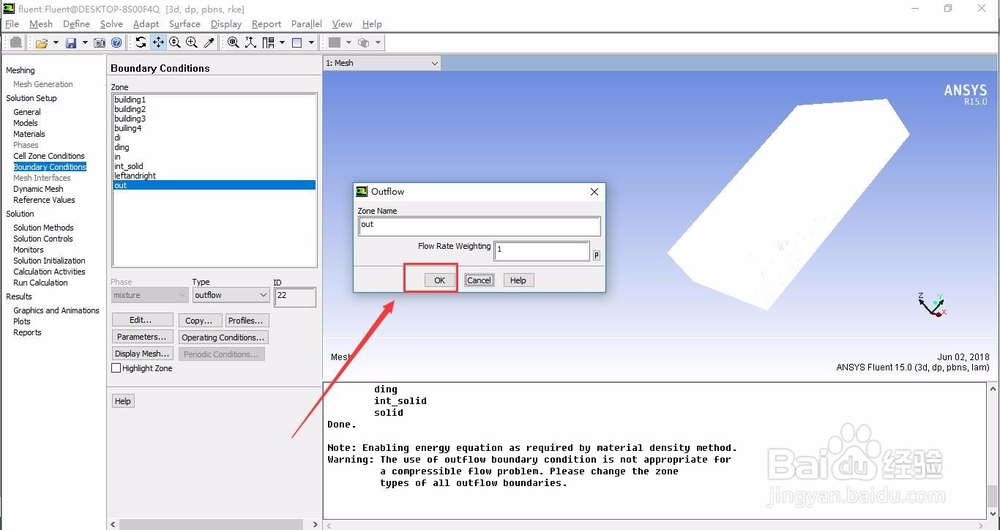Click the grayed-out mesh icon at the toolbar start
Image resolution: width=1000 pixels, height=530 pixels.
click(16, 43)
